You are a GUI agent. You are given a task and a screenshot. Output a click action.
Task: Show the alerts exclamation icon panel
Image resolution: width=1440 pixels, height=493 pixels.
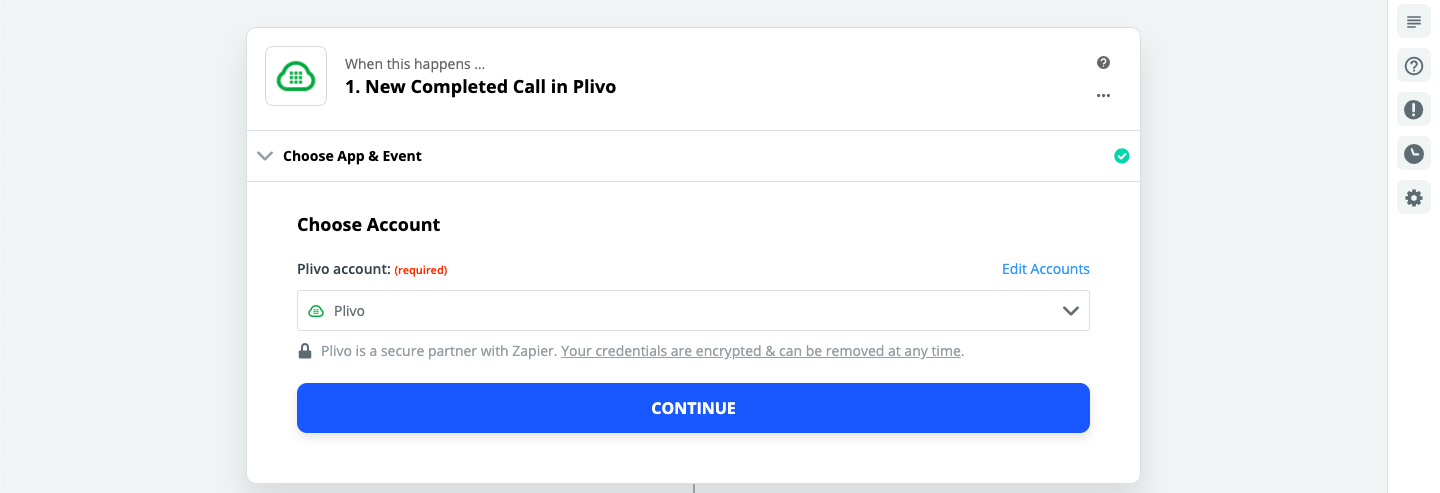click(x=1414, y=110)
